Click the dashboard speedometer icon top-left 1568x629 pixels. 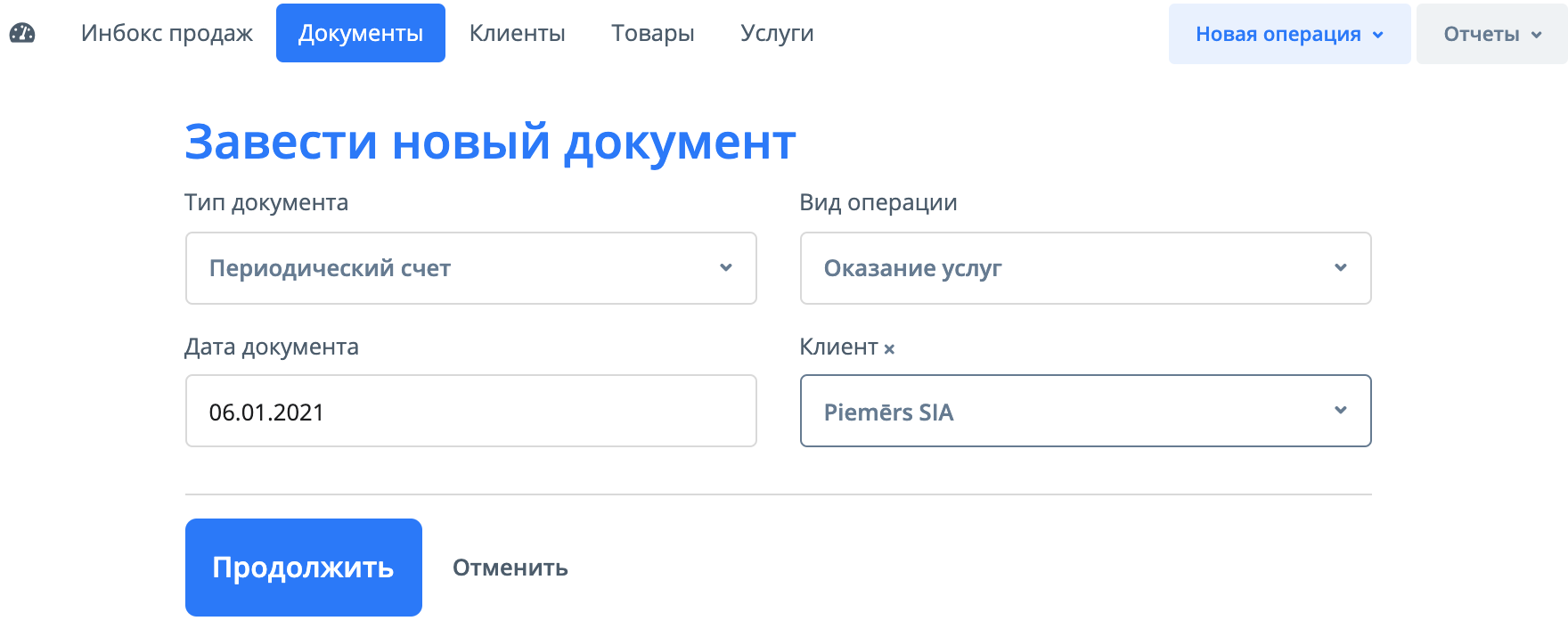click(x=24, y=32)
